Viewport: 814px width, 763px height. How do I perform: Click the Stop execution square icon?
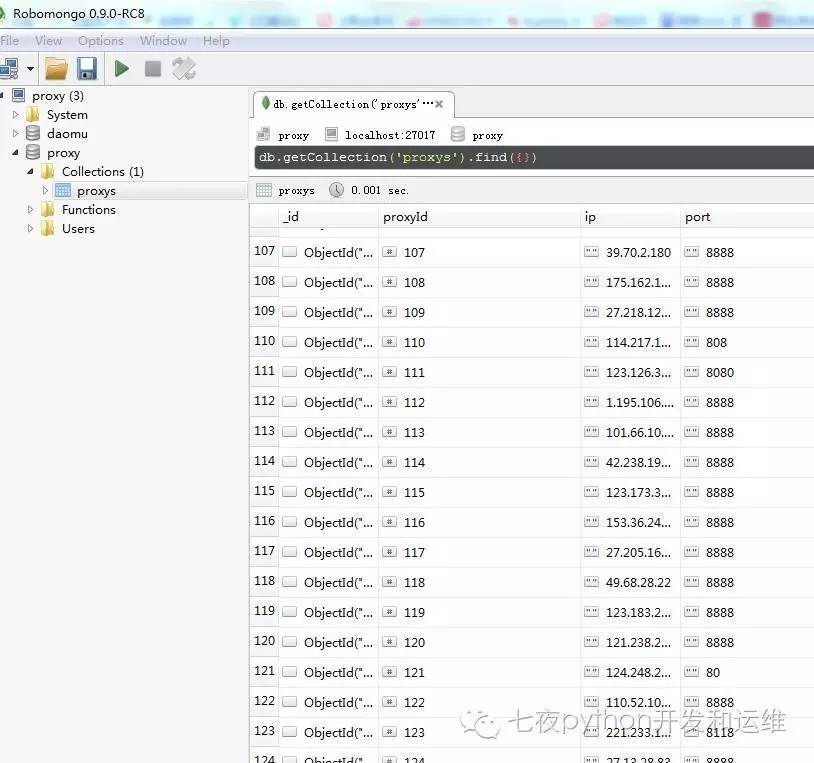[x=153, y=69]
